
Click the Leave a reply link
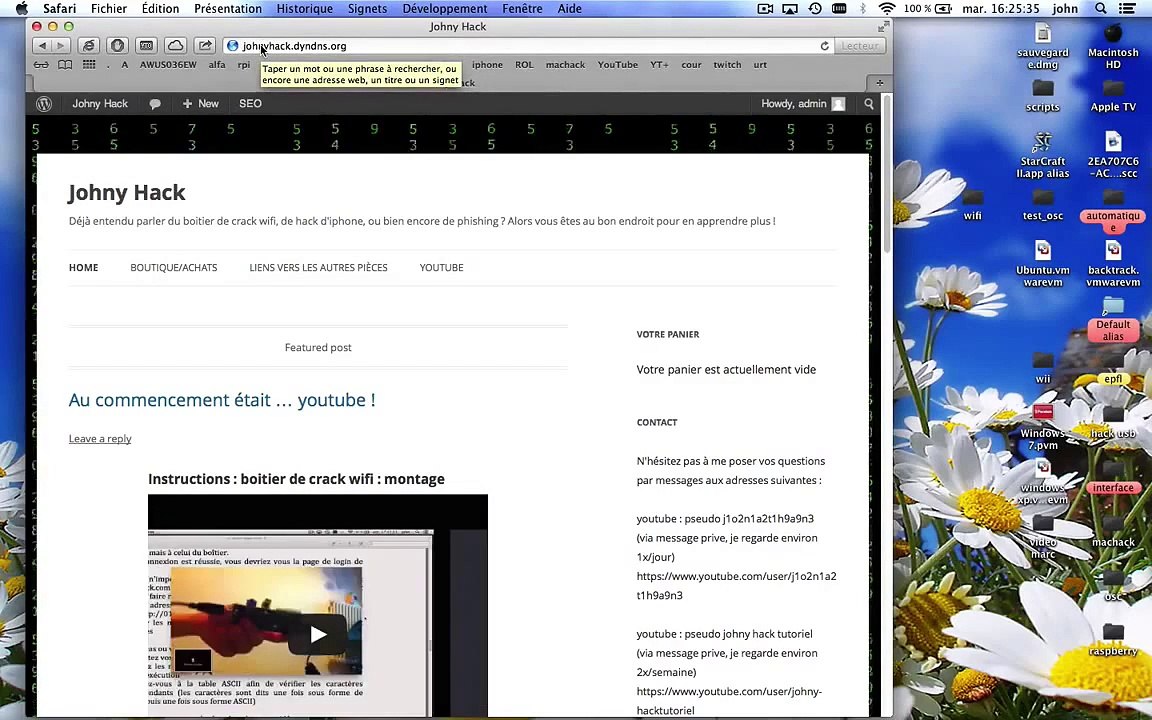[100, 439]
